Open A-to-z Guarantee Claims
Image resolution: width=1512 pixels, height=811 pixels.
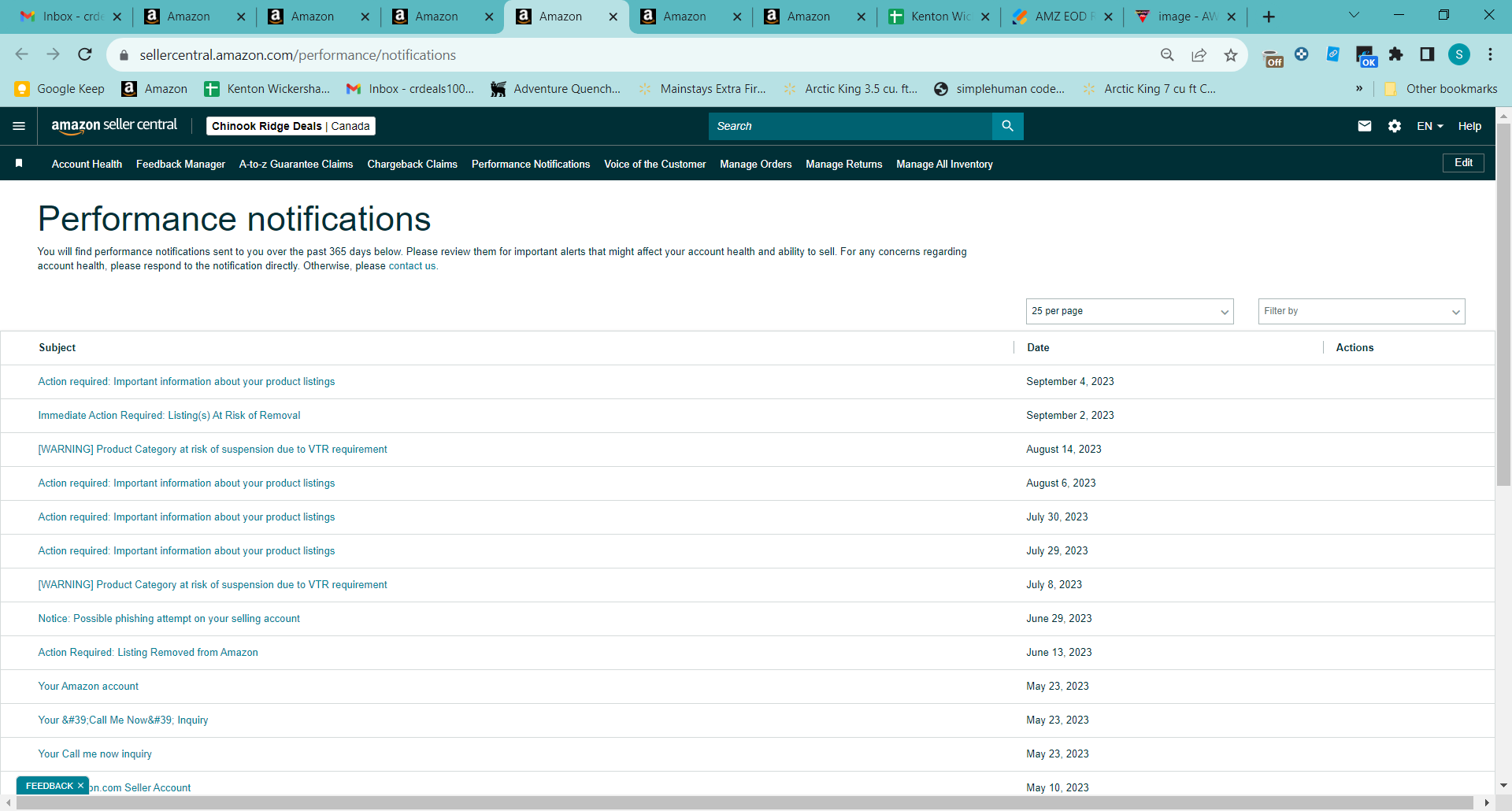click(x=296, y=164)
